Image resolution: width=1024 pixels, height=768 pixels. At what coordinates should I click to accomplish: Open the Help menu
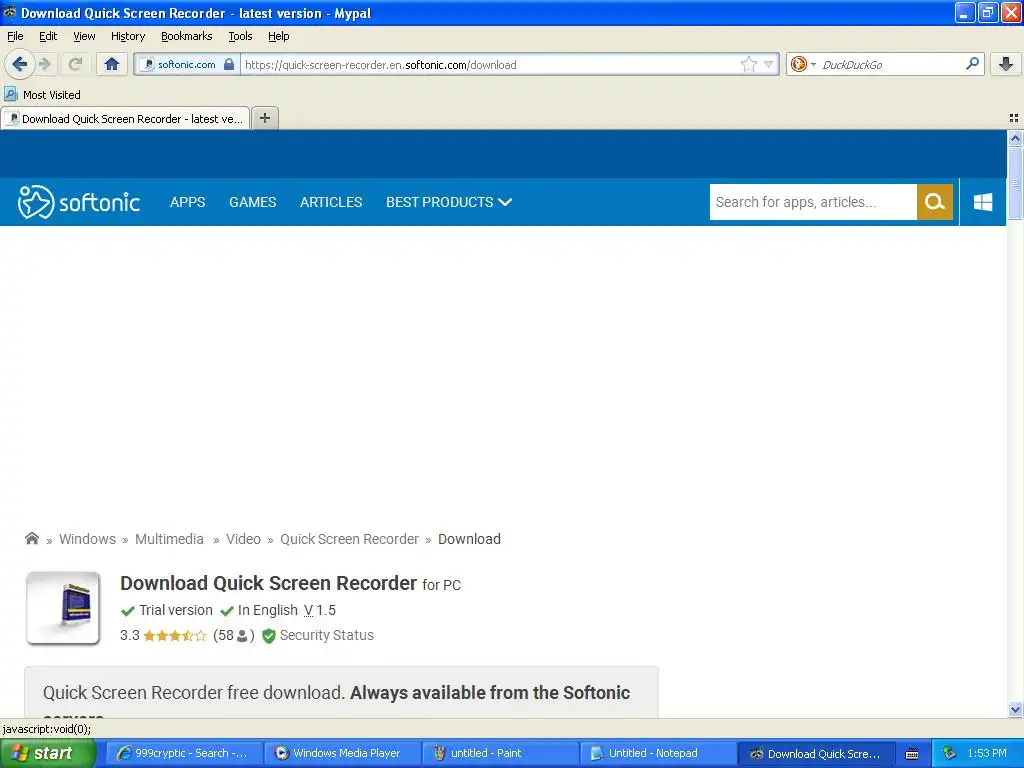278,36
